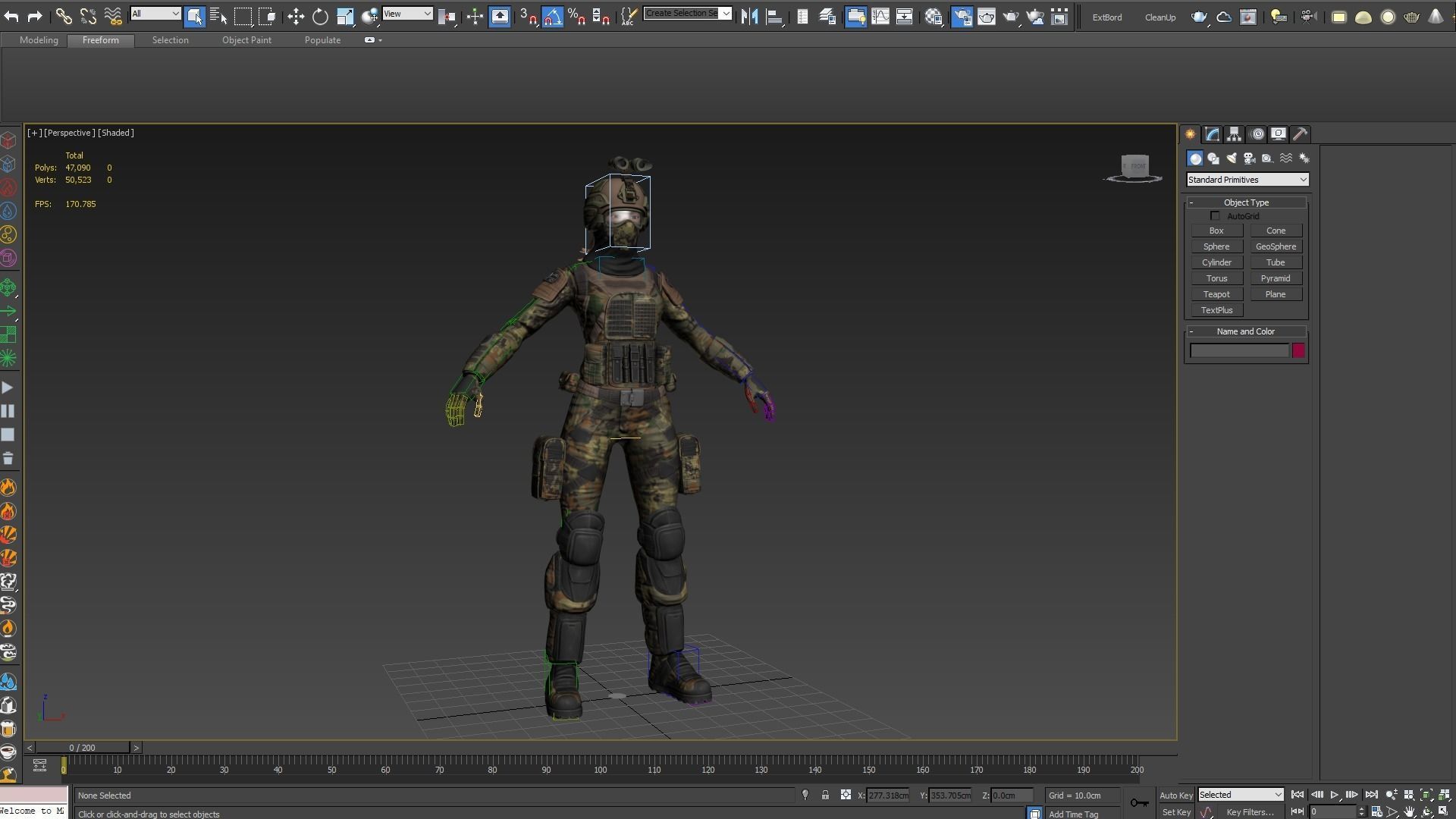Open the Utilities hammer panel
The height and width of the screenshot is (819, 1456).
1300,134
